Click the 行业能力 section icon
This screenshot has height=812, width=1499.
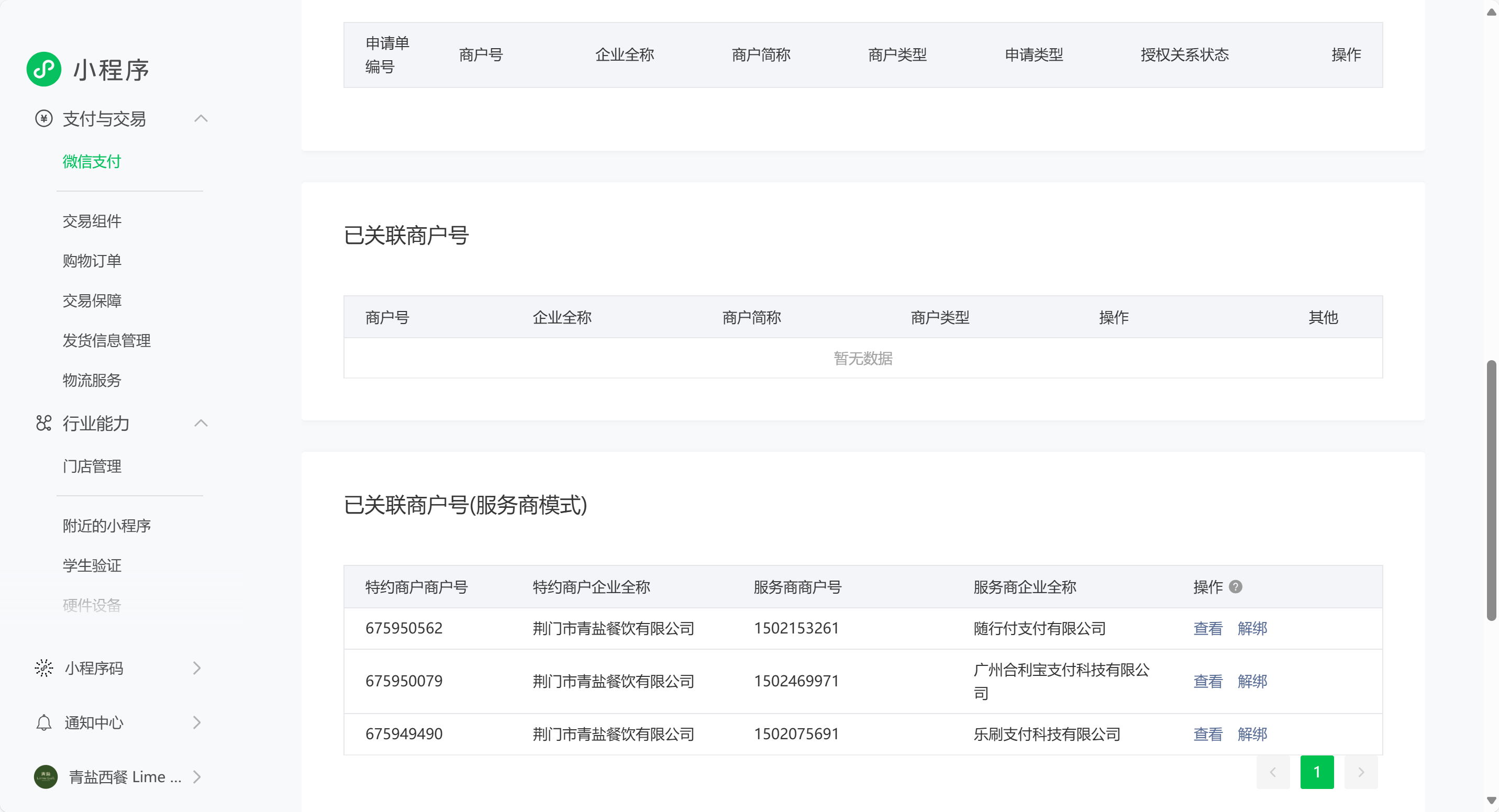pyautogui.click(x=43, y=423)
